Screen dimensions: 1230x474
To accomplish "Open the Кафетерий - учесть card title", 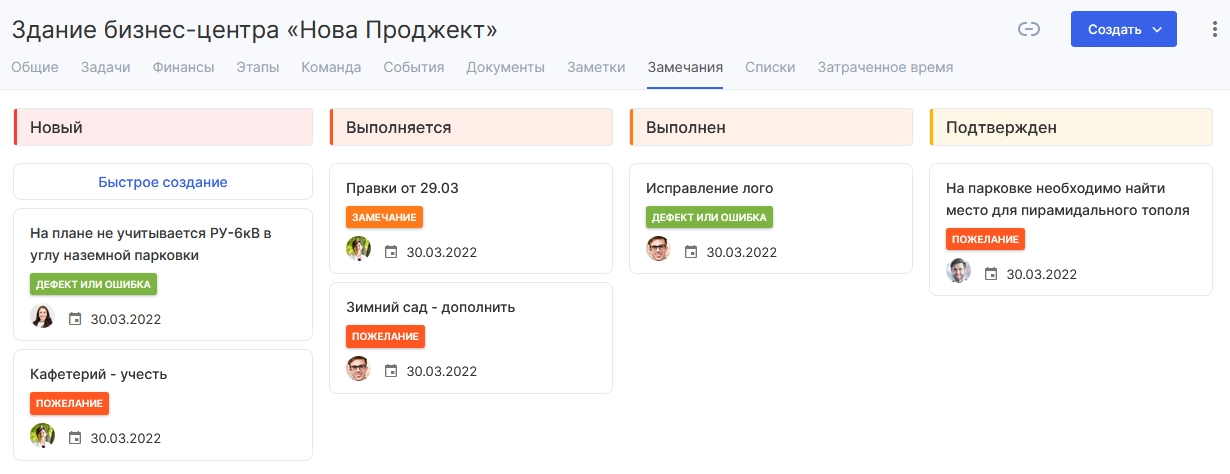I will pos(99,374).
